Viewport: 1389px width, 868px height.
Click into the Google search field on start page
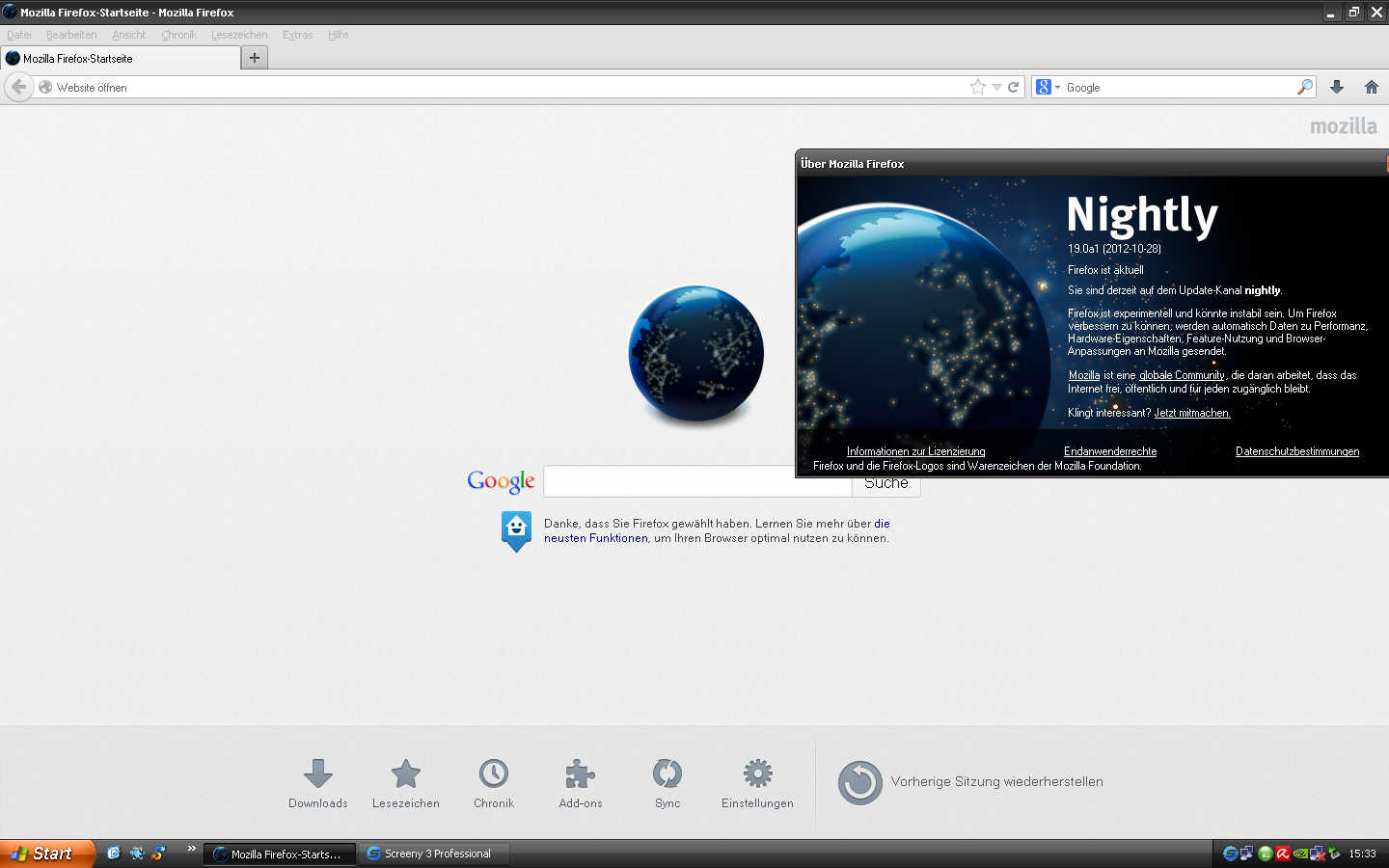(697, 481)
